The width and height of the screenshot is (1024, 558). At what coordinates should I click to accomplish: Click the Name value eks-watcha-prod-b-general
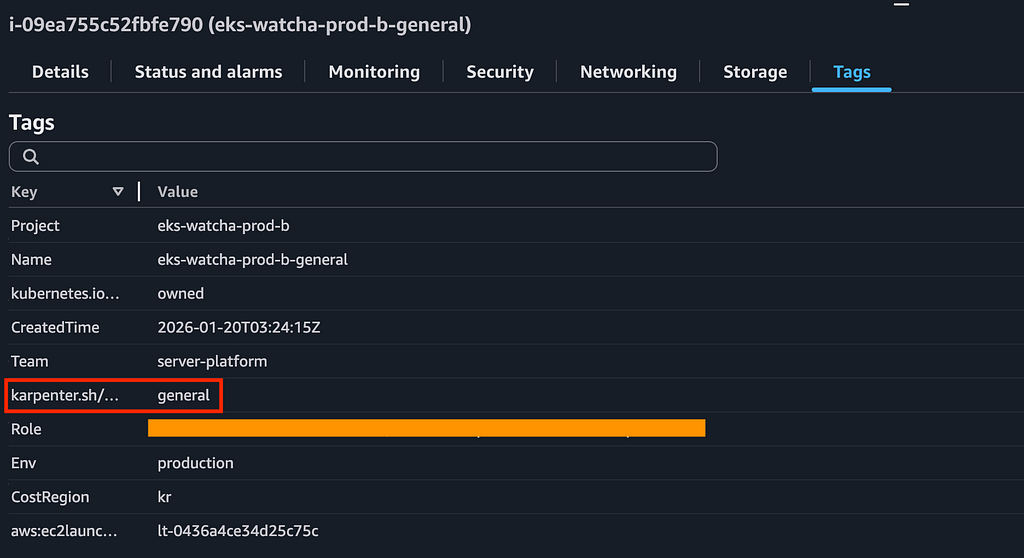point(252,259)
